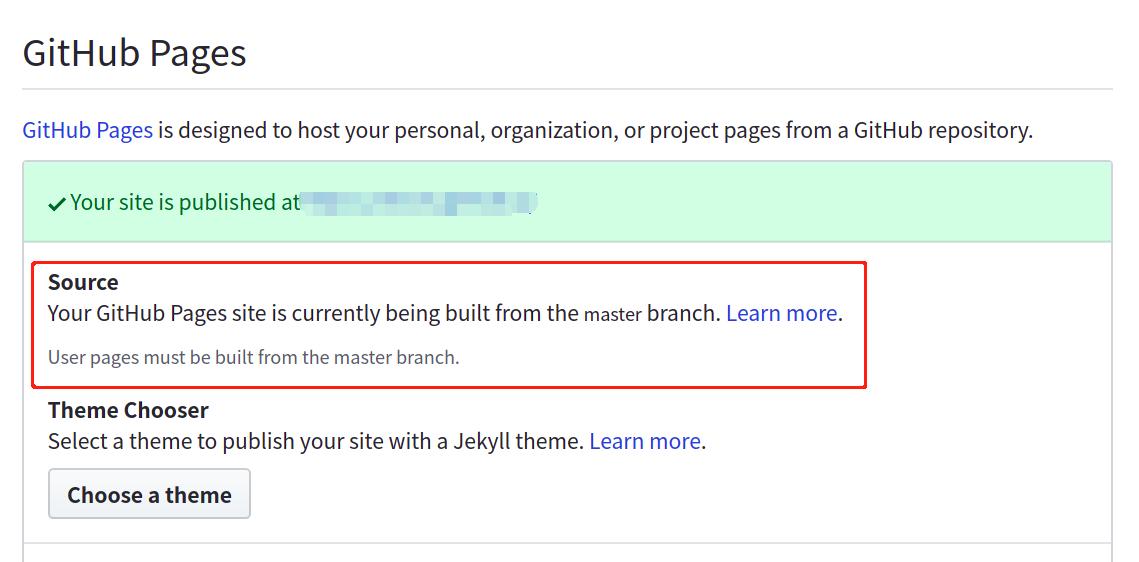
Task: Click empty right side of green banner
Action: pos(850,202)
